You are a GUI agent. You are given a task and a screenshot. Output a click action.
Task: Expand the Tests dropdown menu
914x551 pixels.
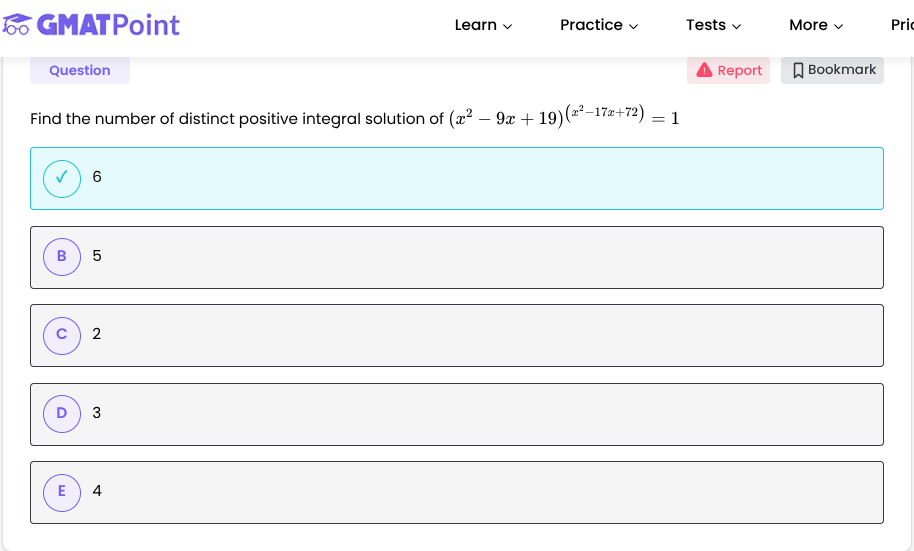[713, 25]
